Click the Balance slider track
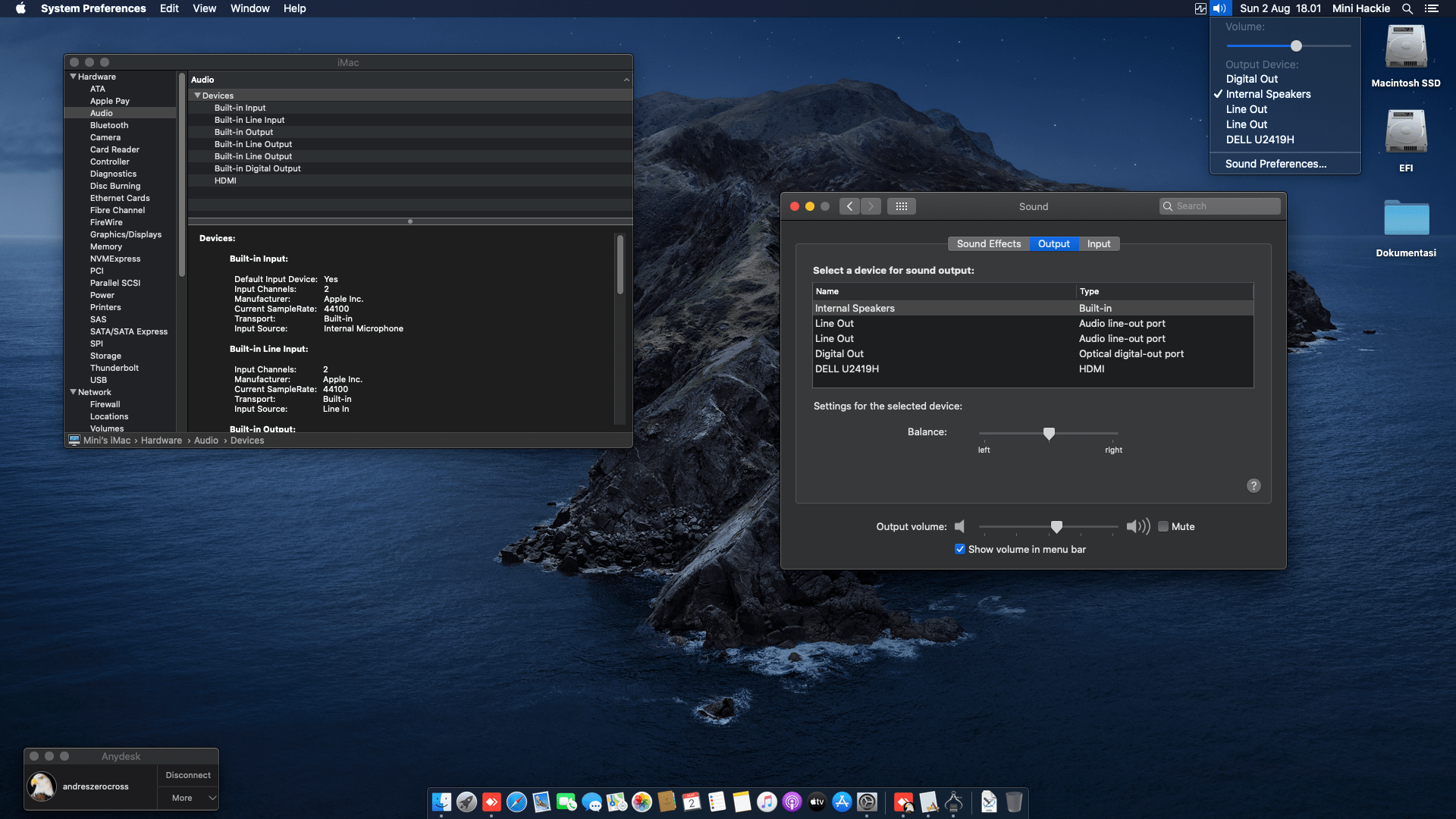The image size is (1456, 819). pyautogui.click(x=1084, y=433)
